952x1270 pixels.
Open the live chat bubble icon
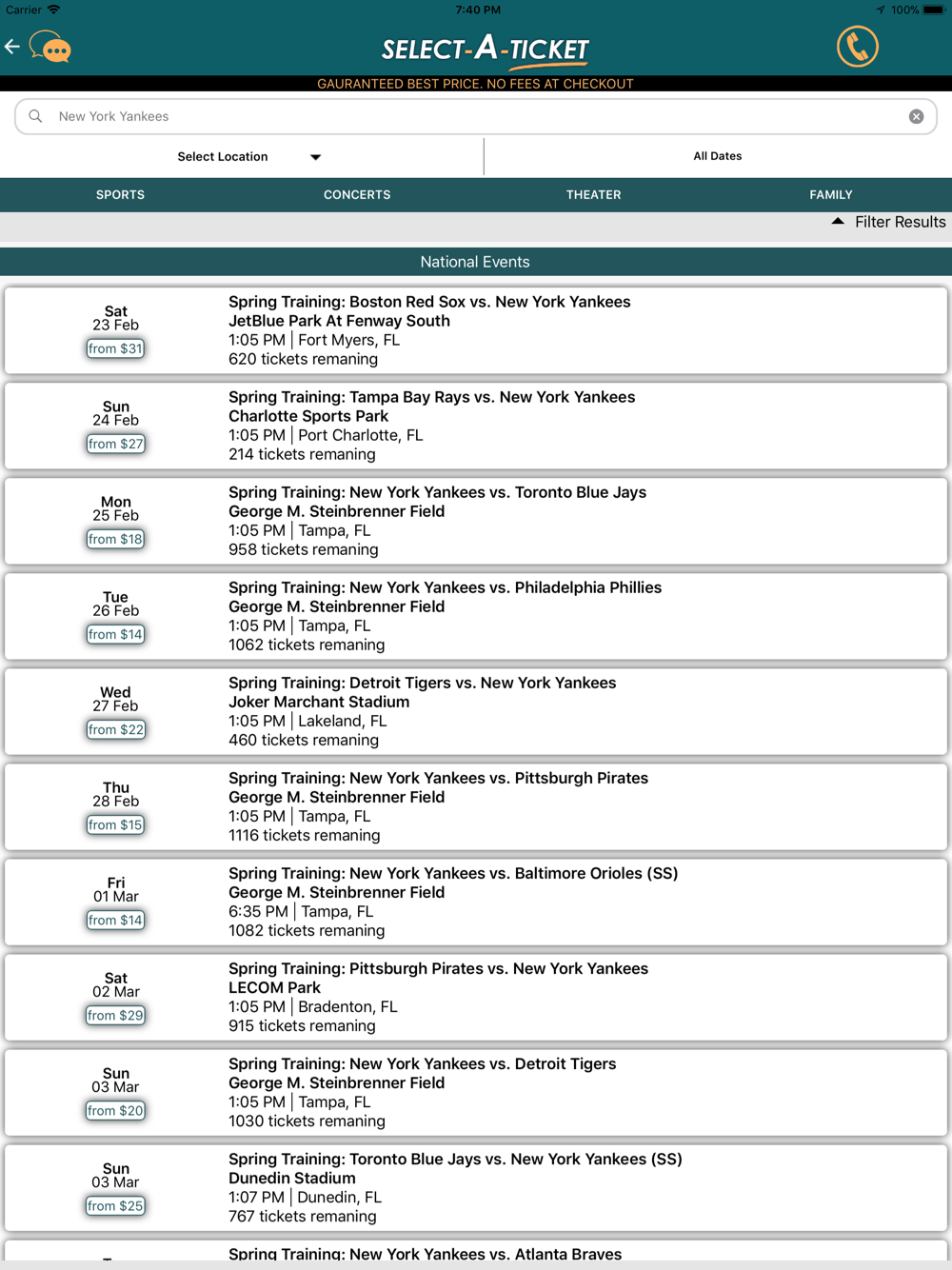(x=50, y=47)
